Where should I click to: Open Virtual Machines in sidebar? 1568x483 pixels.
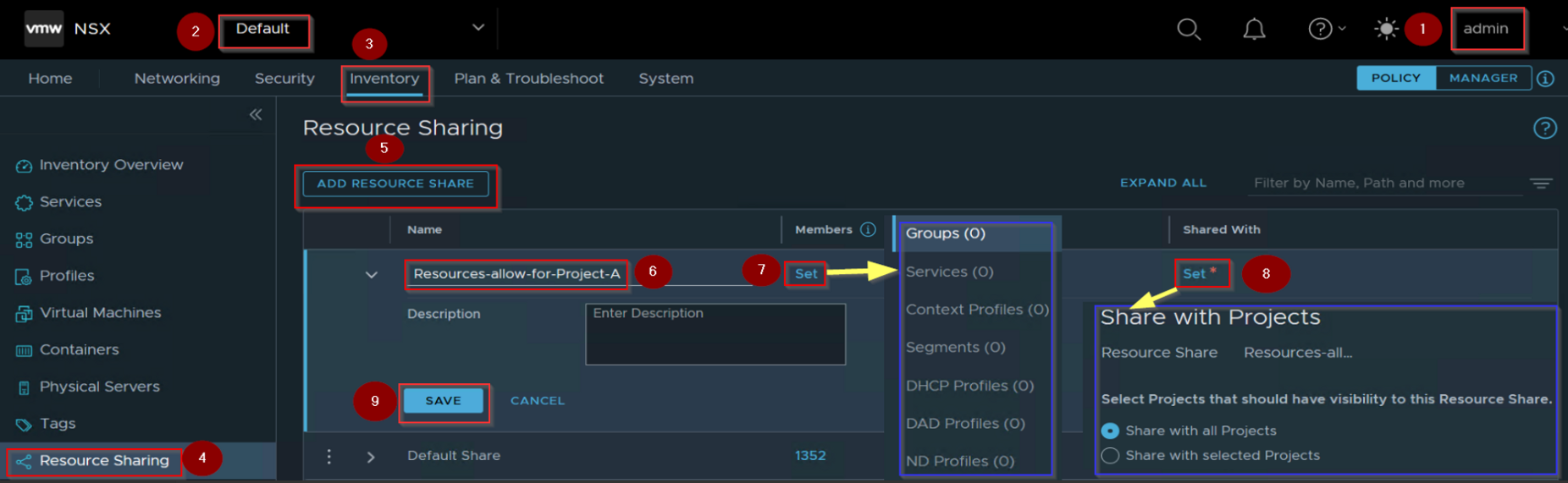[100, 313]
